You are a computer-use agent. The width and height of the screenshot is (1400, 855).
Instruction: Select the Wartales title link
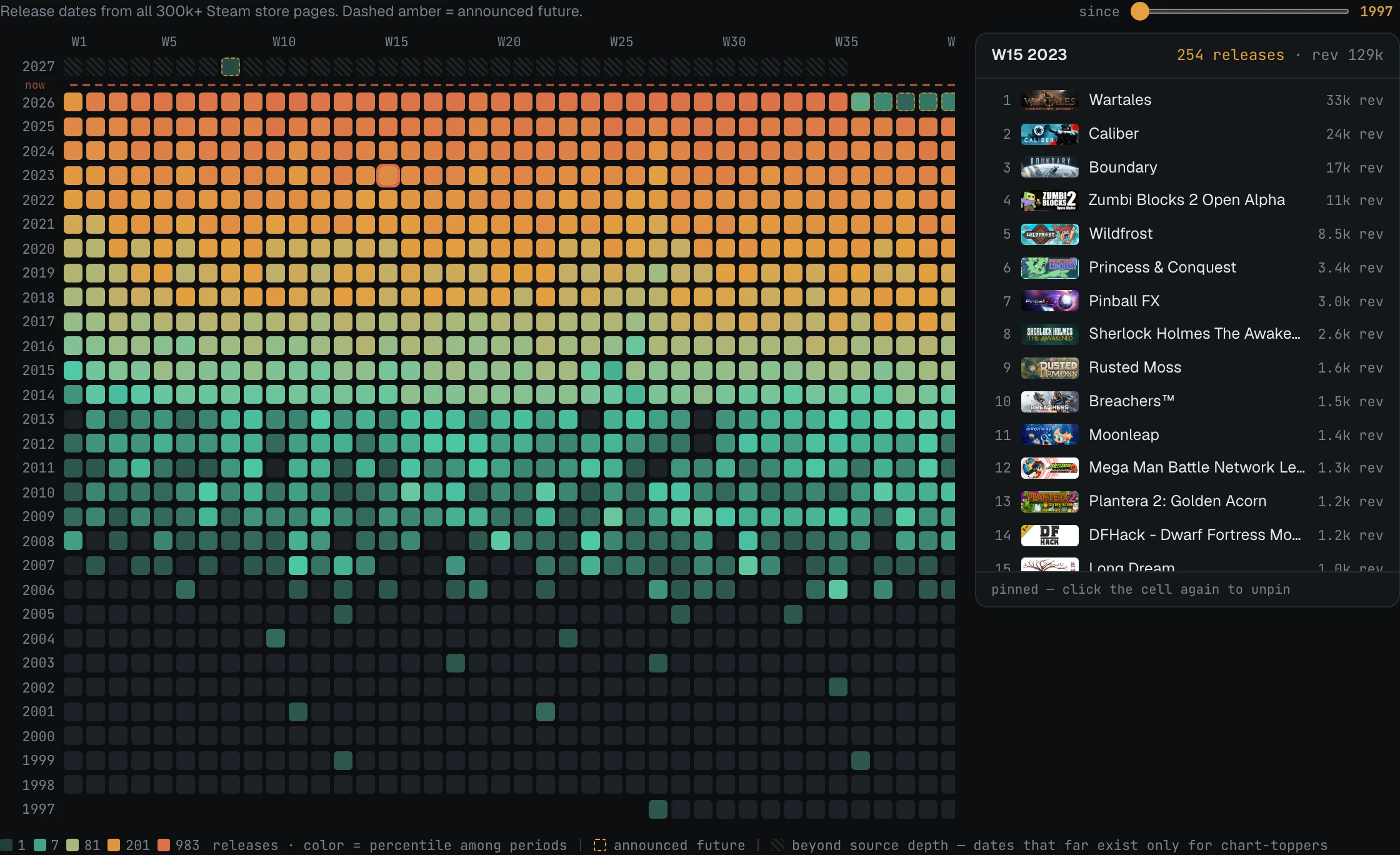[1120, 100]
